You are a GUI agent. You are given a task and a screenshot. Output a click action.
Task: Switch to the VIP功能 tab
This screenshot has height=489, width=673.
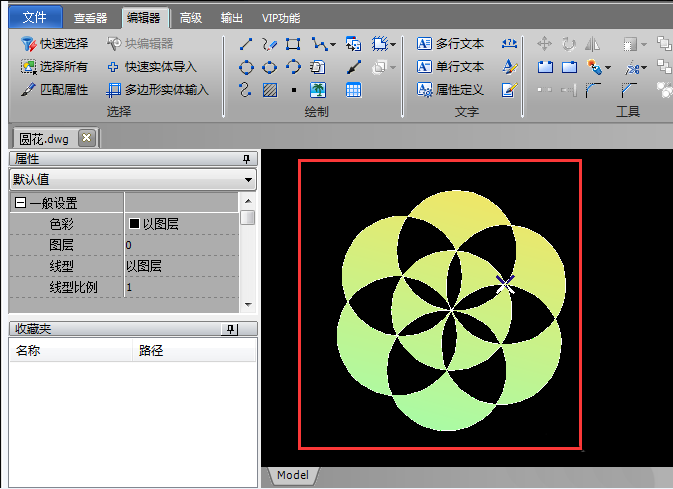coord(281,18)
